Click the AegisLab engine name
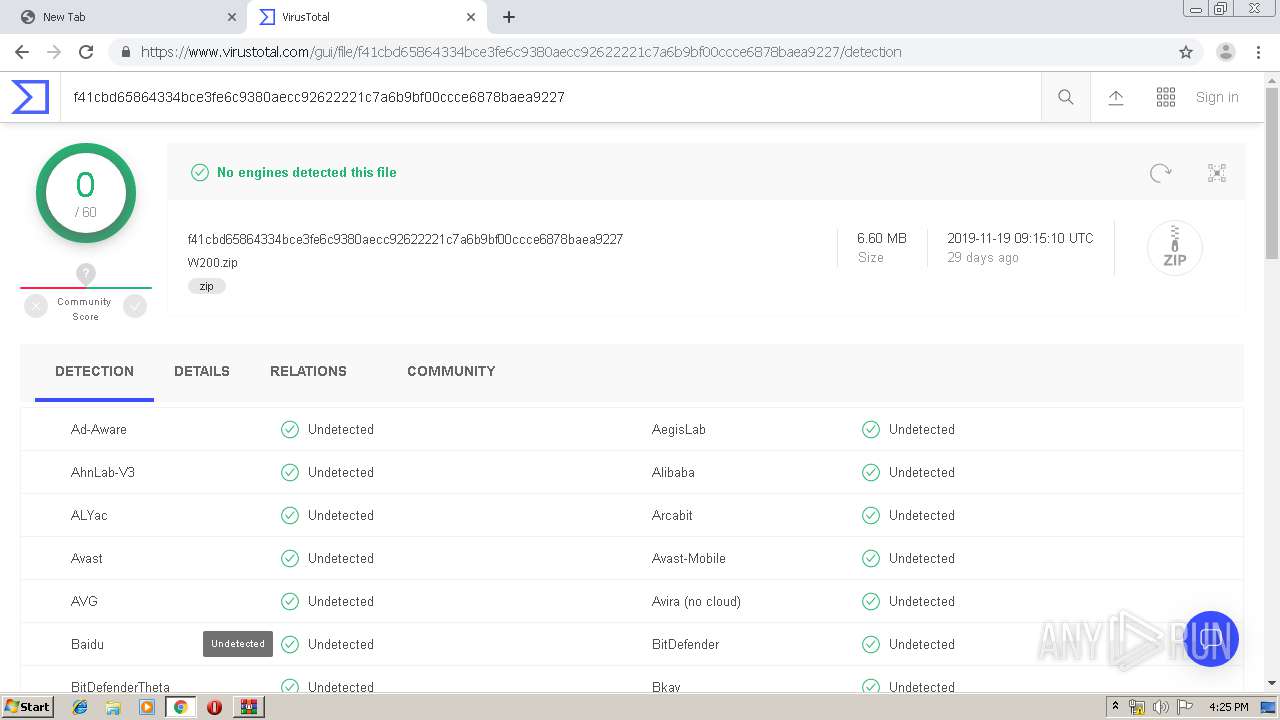This screenshot has width=1280, height=720. (x=679, y=429)
